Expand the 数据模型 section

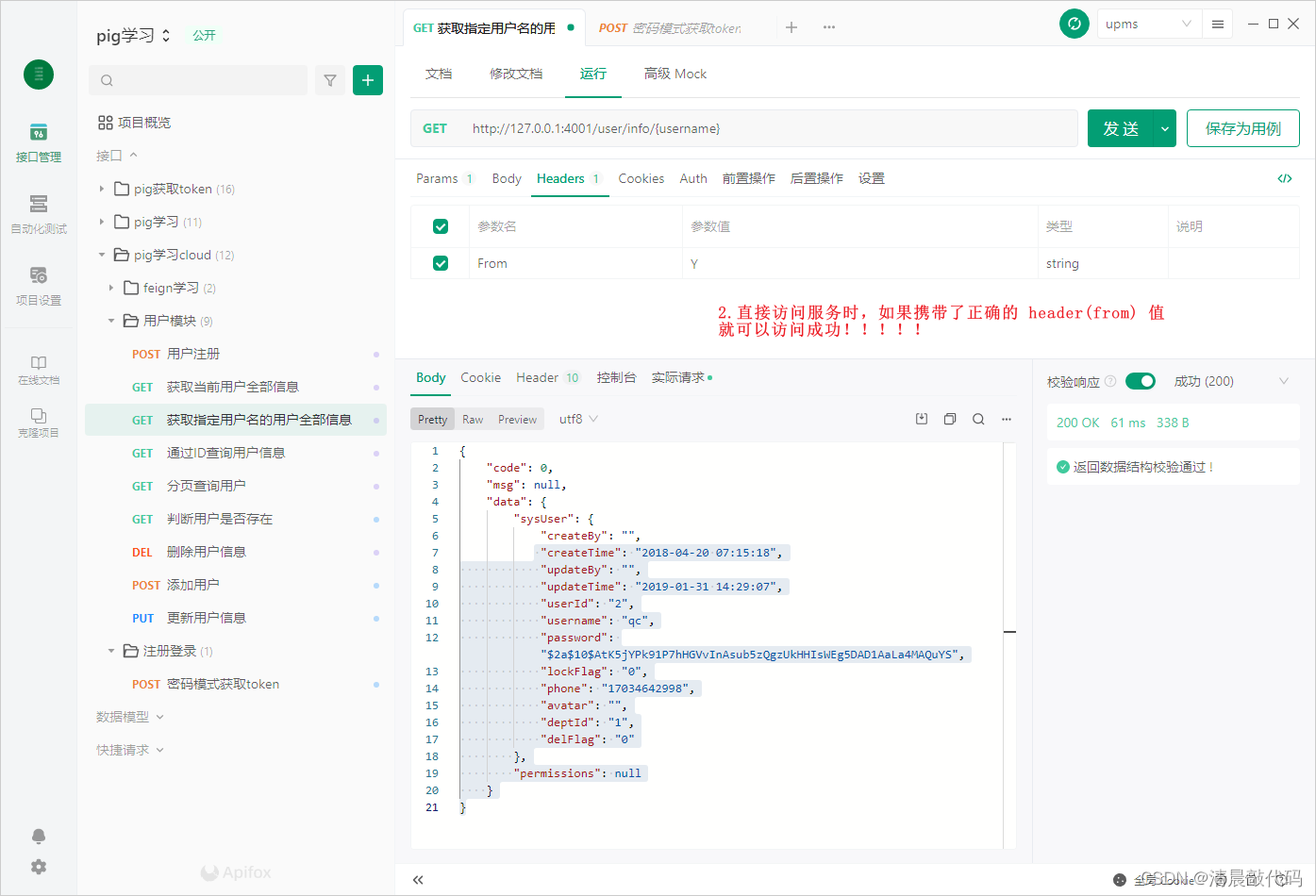click(x=130, y=717)
